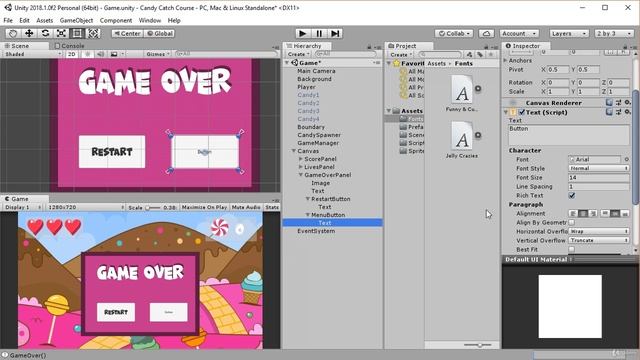The height and width of the screenshot is (360, 640).
Task: Open the Font Style dropdown
Action: [599, 168]
